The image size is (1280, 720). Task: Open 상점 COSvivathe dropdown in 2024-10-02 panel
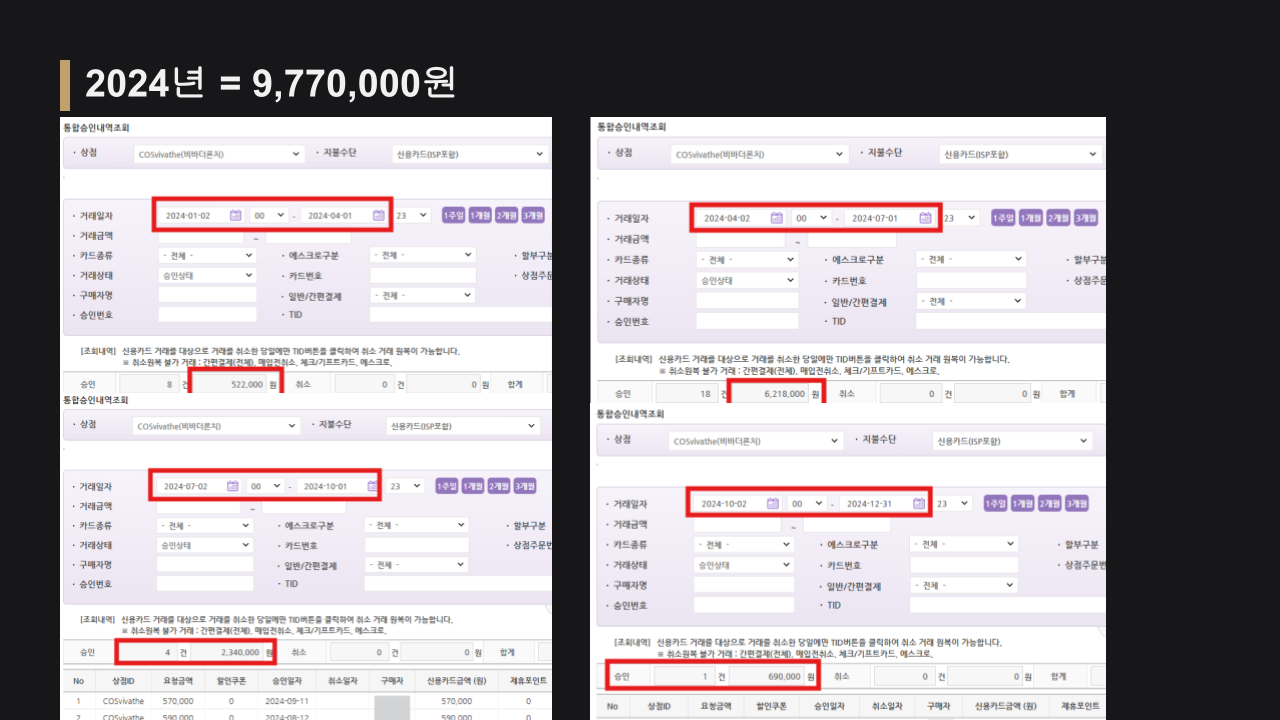(x=755, y=441)
